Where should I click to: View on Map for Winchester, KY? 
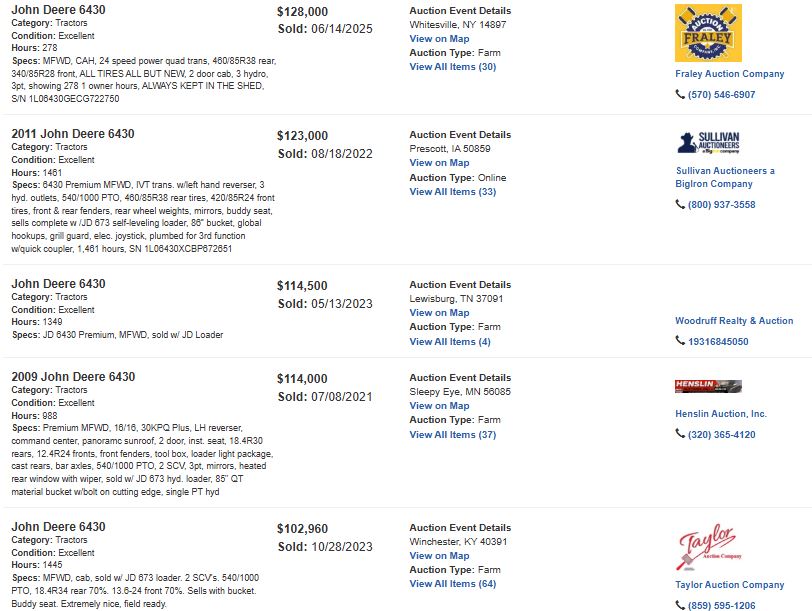click(439, 556)
